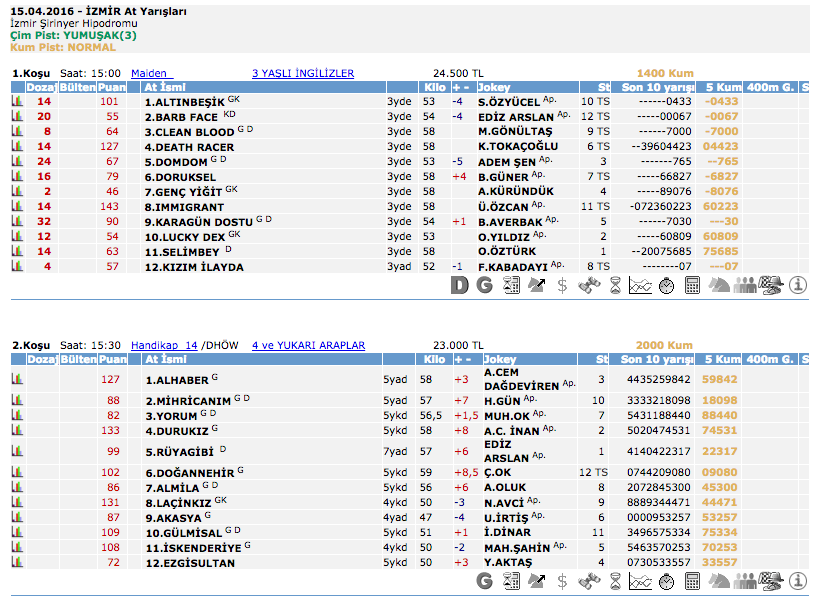Click the G icon under race 2

pos(485,581)
